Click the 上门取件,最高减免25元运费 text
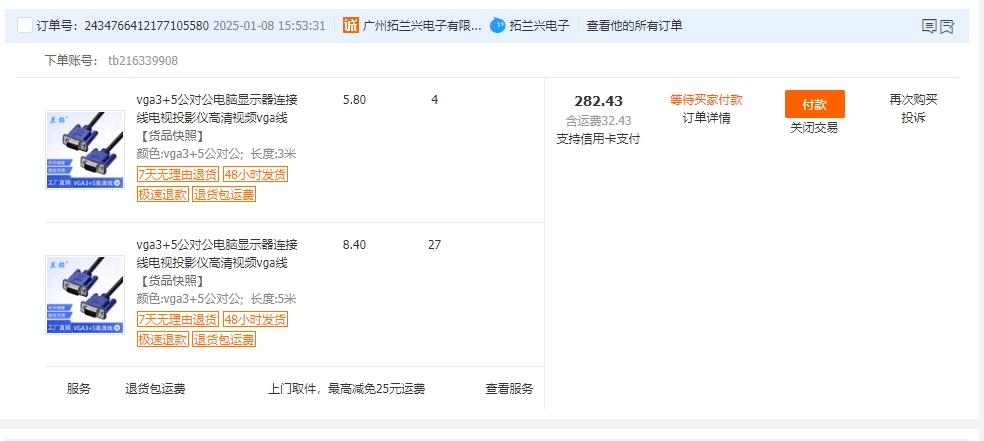 [347, 389]
